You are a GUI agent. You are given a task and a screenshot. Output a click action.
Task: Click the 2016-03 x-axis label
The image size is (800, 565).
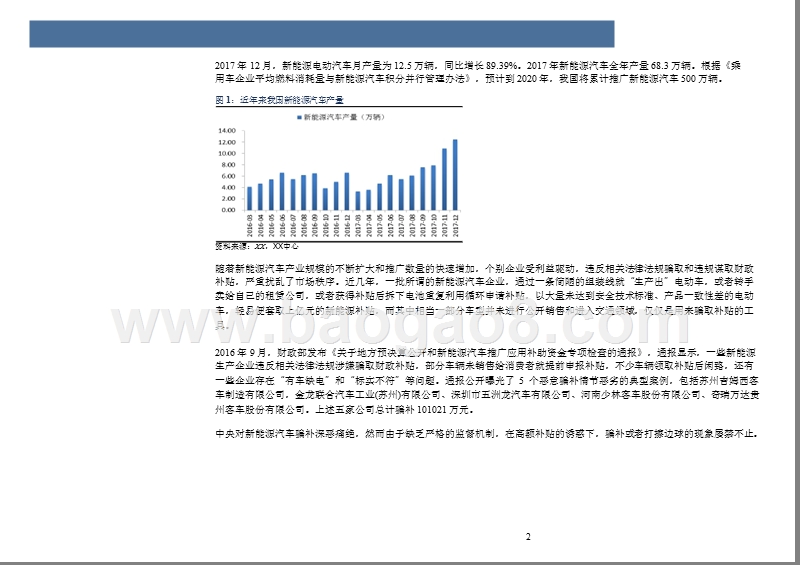tap(249, 226)
